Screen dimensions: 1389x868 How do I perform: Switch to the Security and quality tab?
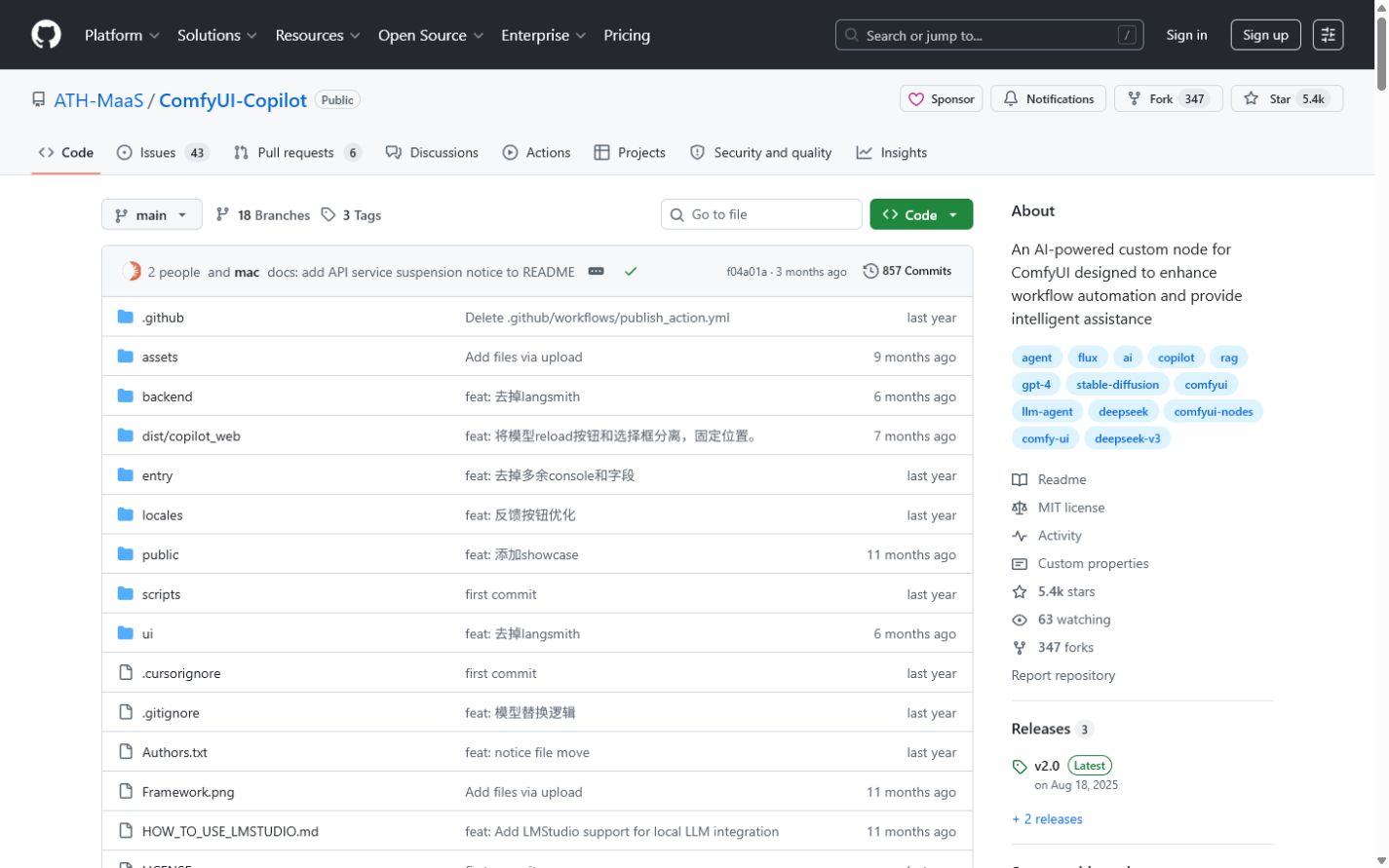[x=760, y=152]
